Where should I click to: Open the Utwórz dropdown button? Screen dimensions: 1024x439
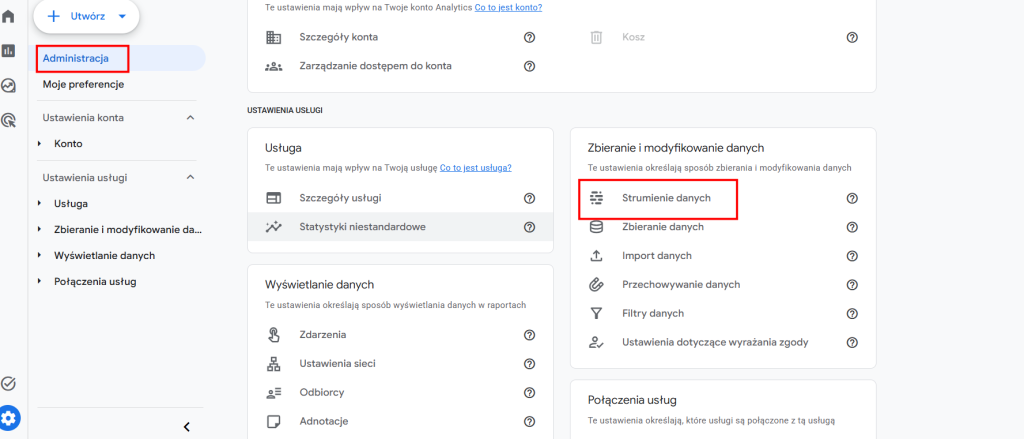87,16
